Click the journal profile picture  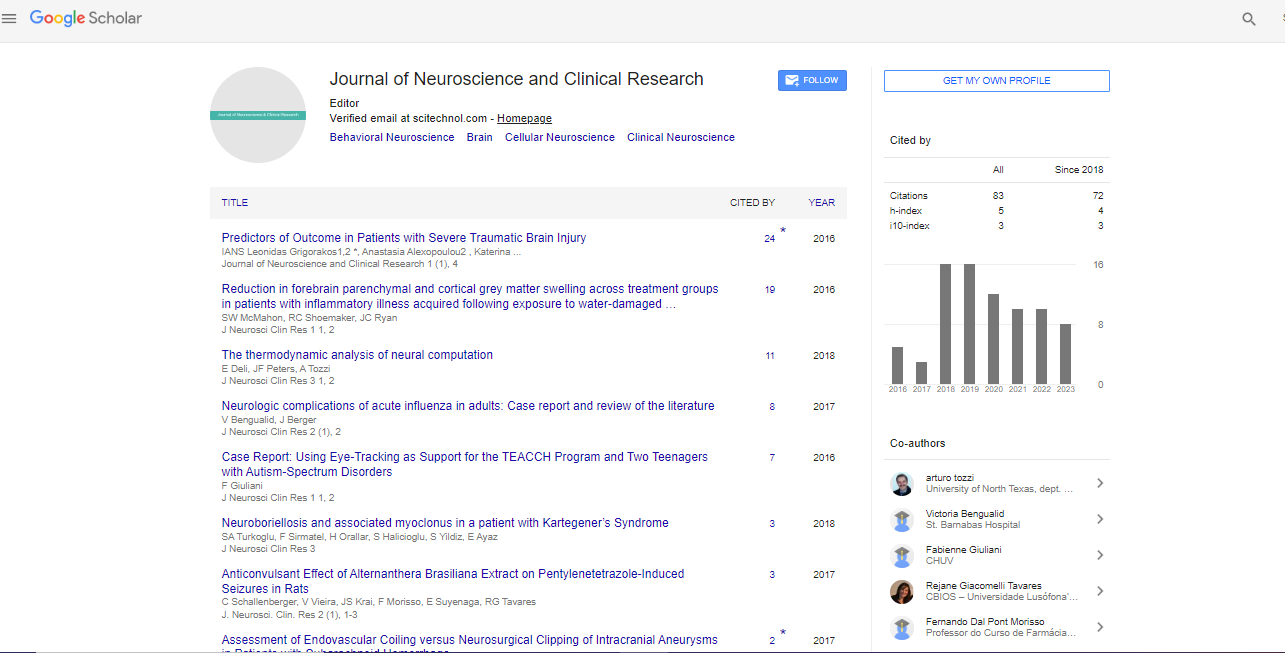click(x=258, y=115)
